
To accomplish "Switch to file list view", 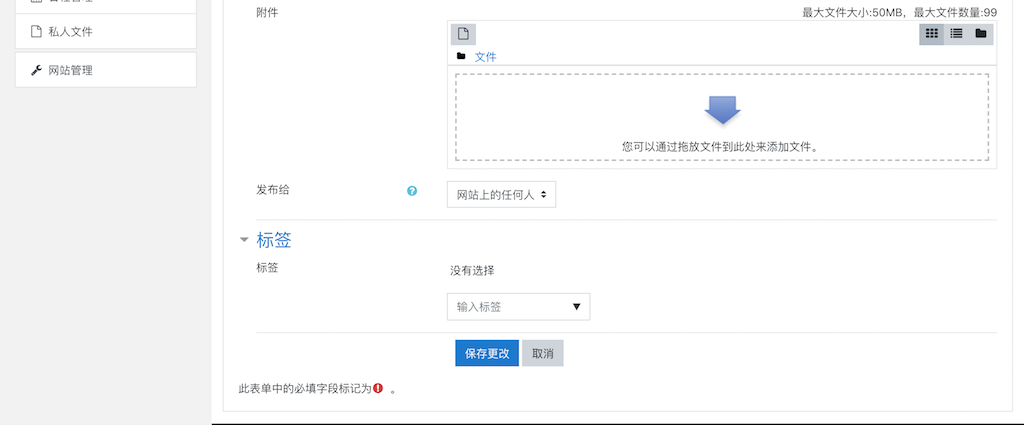I will coord(956,34).
